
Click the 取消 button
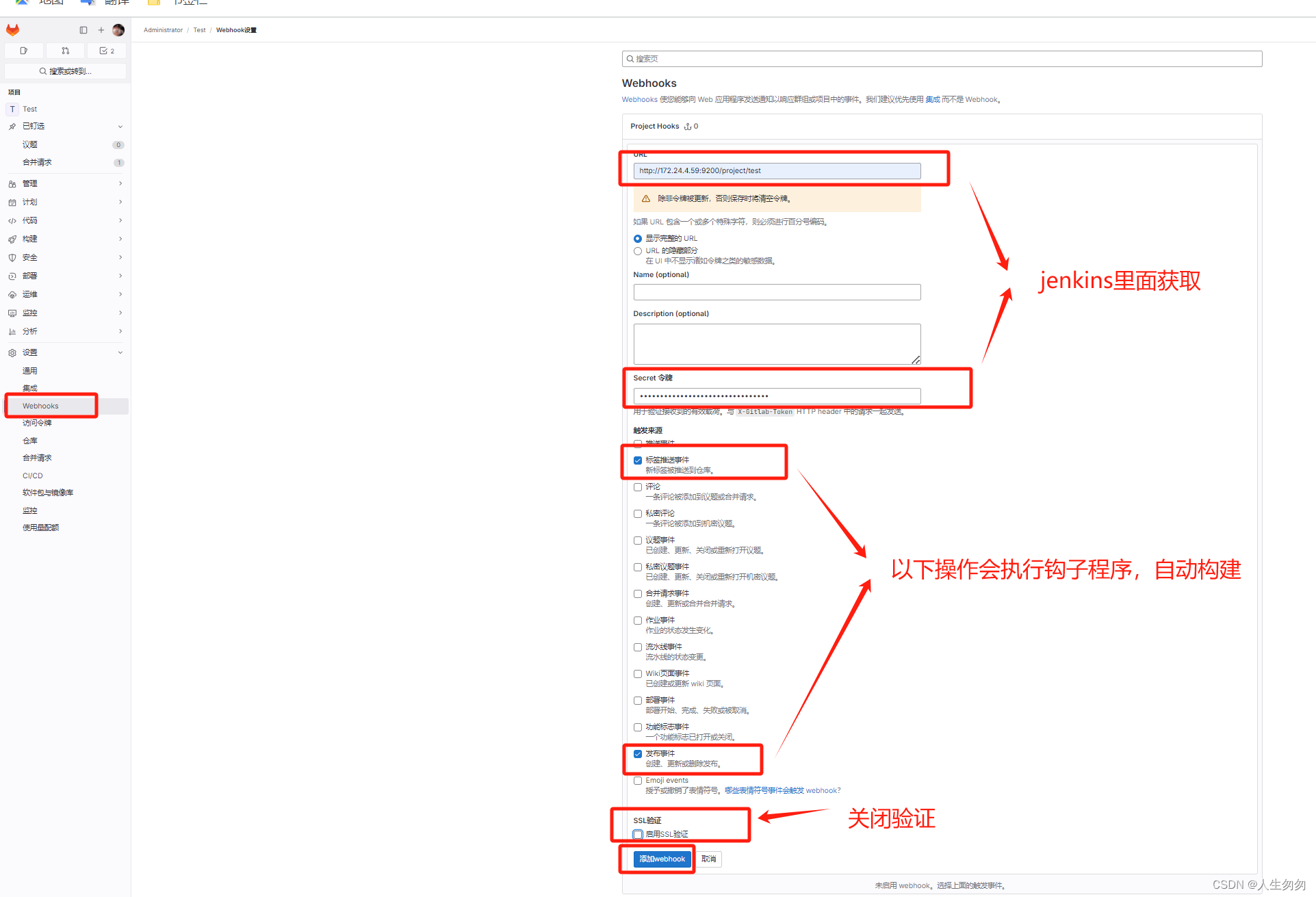[708, 859]
